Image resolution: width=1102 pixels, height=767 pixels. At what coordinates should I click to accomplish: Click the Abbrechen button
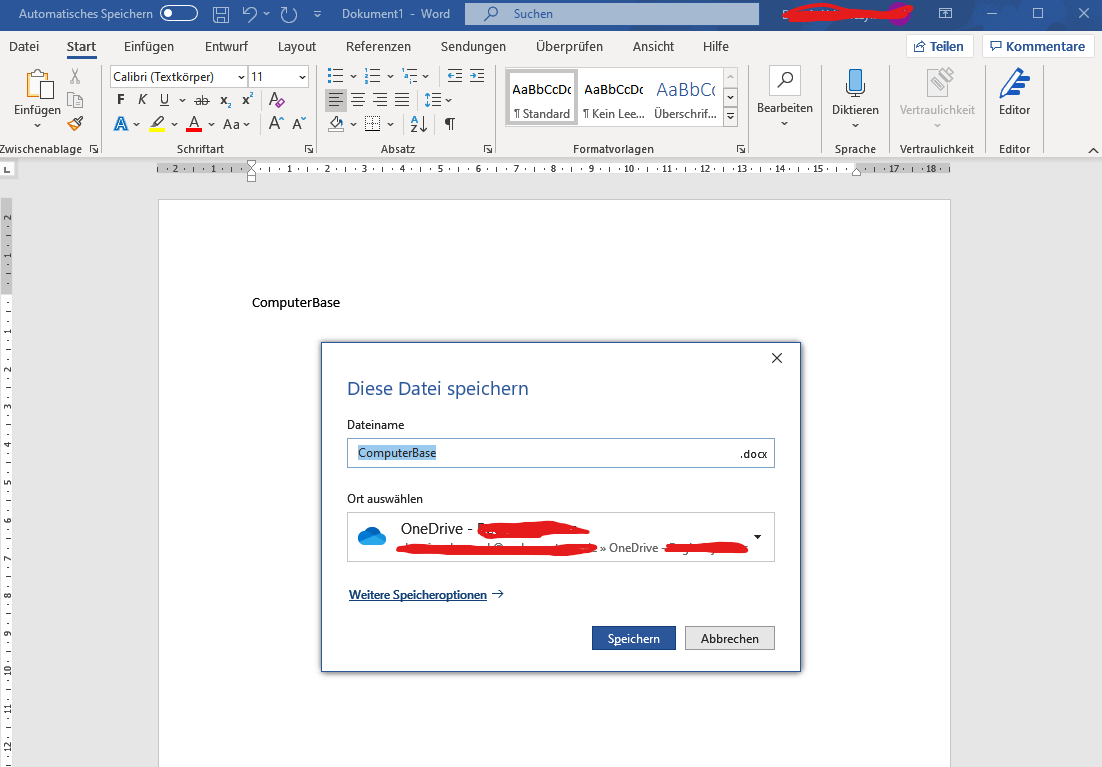(x=730, y=638)
